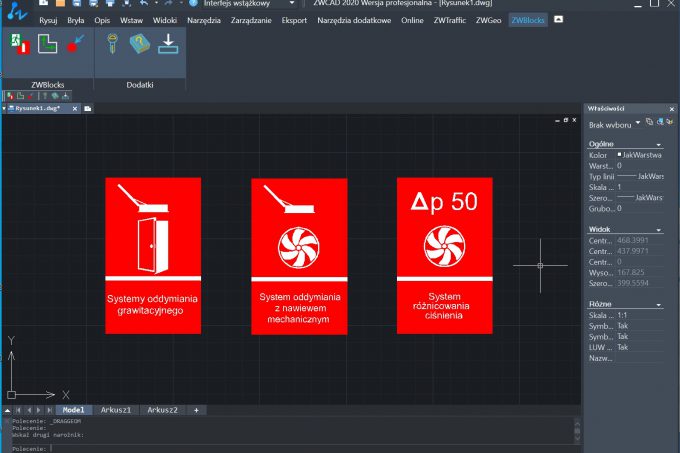Select the System oddymiania z nawiewem mechanicznym sign
The width and height of the screenshot is (680, 453).
point(299,256)
